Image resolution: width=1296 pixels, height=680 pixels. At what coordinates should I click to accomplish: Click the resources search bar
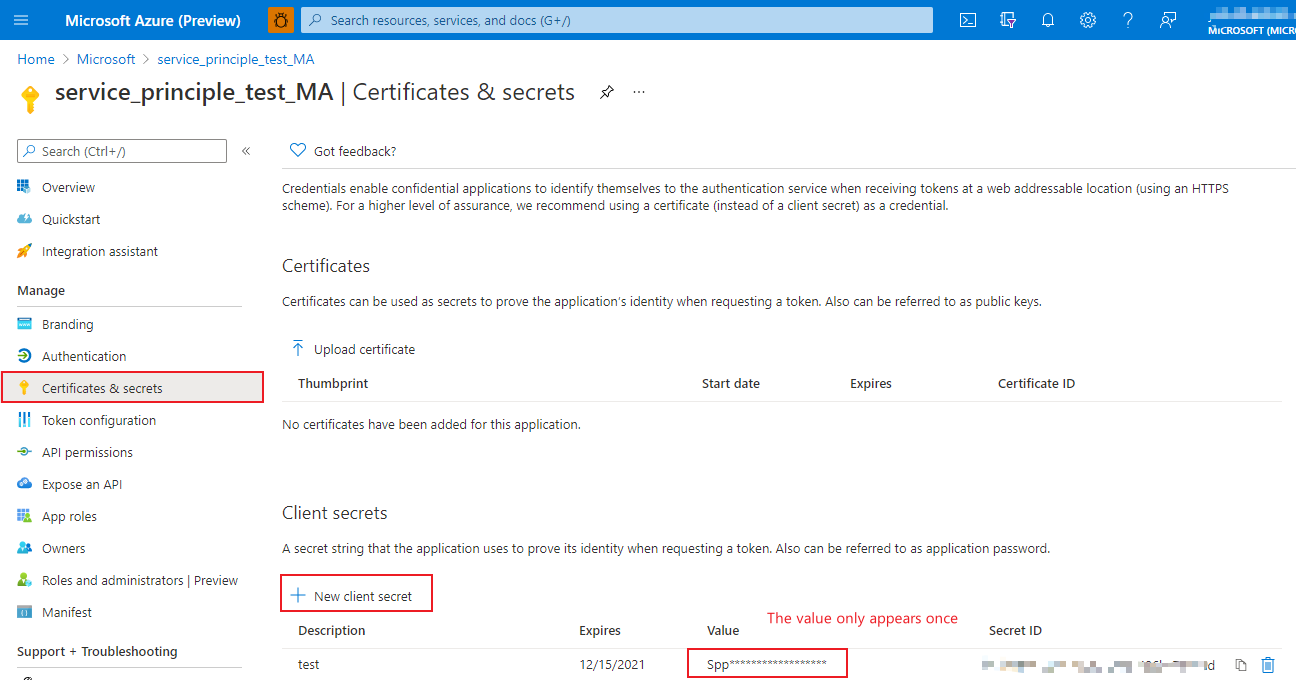(617, 20)
